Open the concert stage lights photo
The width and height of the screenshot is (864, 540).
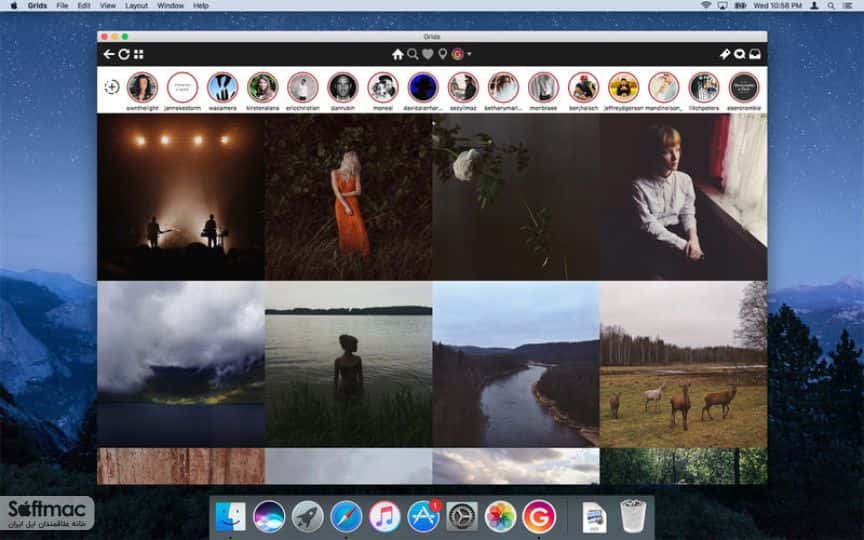[181, 197]
